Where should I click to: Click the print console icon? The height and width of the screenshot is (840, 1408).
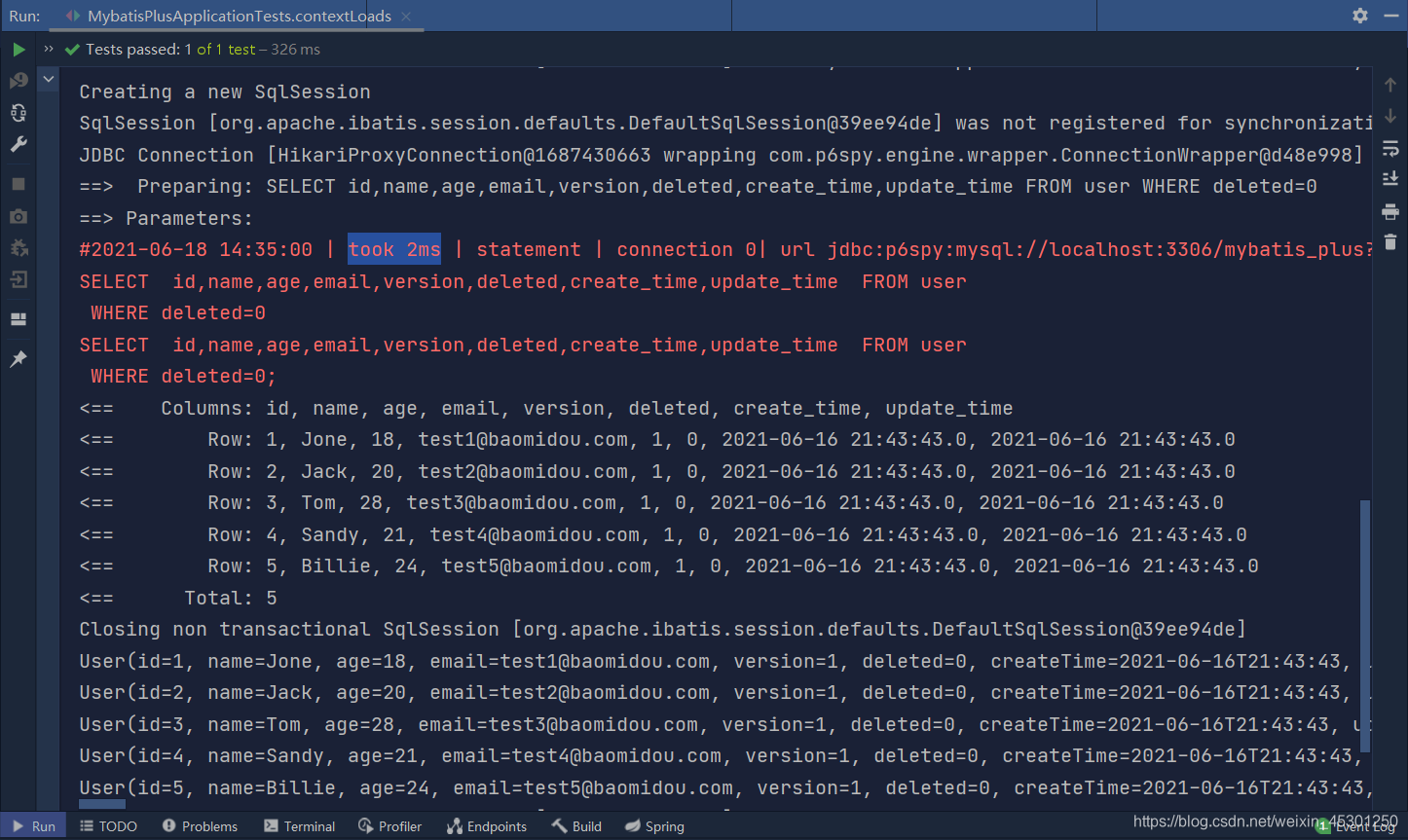[x=1390, y=211]
